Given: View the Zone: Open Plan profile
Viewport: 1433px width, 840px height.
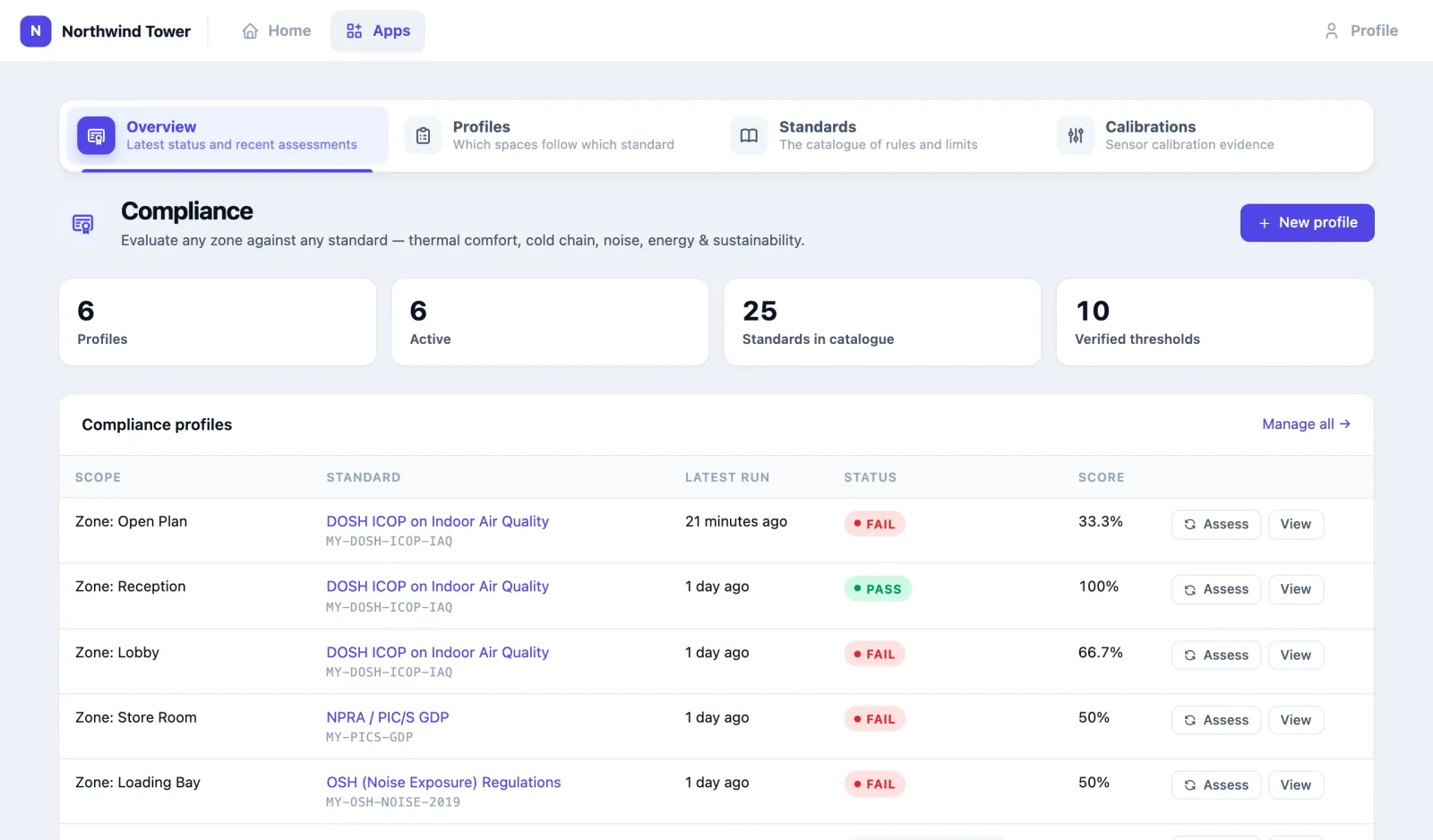Looking at the screenshot, I should tap(1296, 525).
